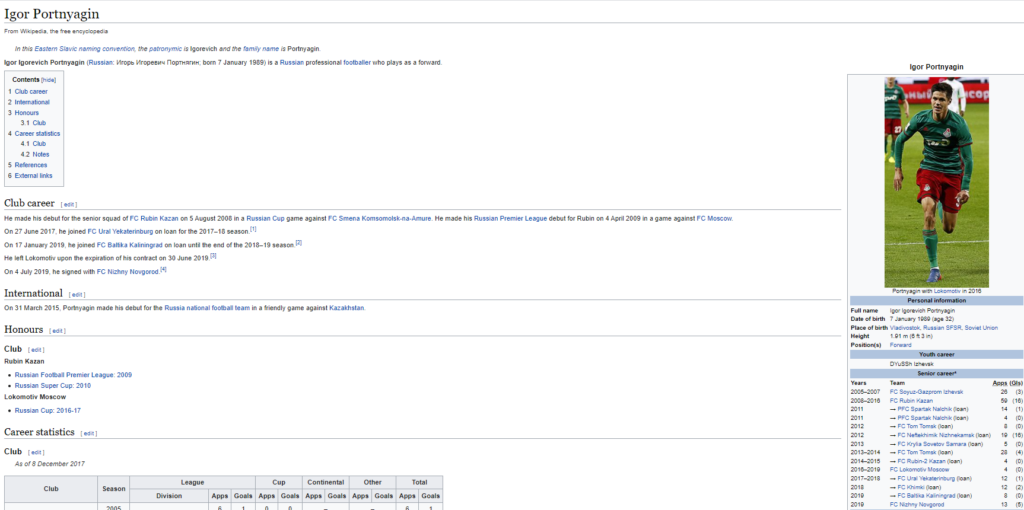Click the 'Continental' table column header
Image resolution: width=1024 pixels, height=510 pixels.
click(325, 483)
